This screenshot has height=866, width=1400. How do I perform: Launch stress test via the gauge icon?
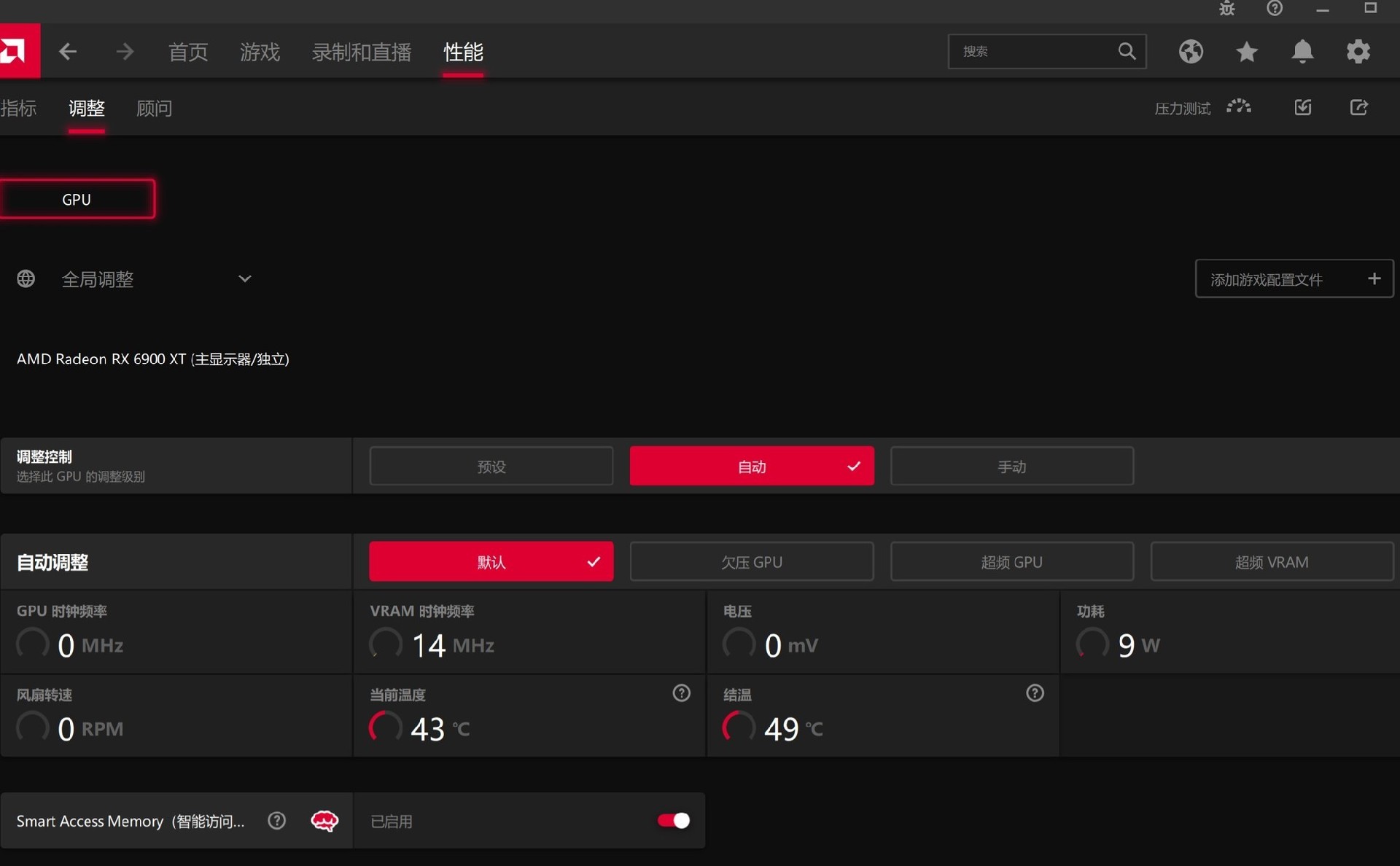1240,107
